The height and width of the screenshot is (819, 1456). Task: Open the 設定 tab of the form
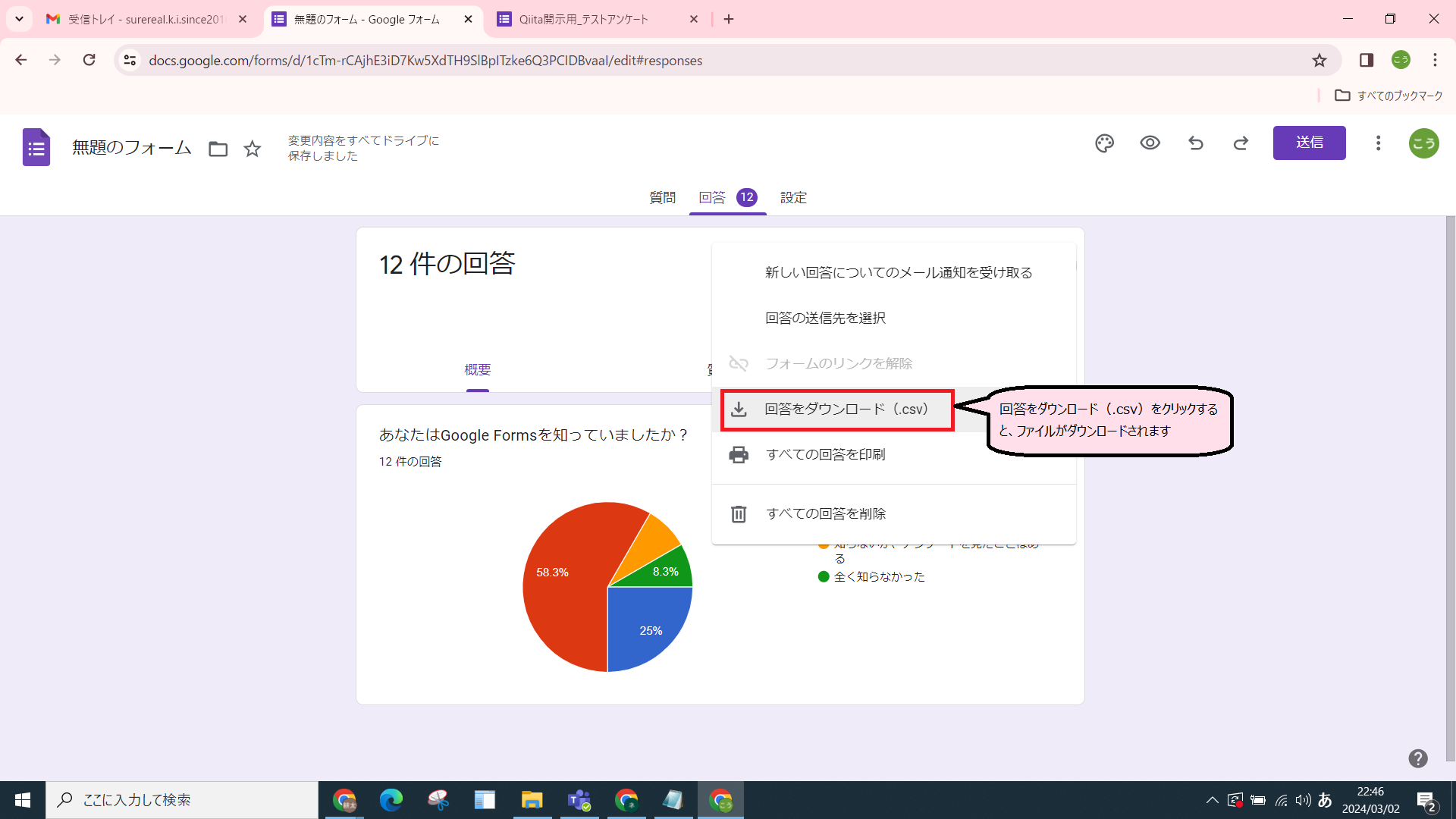793,196
